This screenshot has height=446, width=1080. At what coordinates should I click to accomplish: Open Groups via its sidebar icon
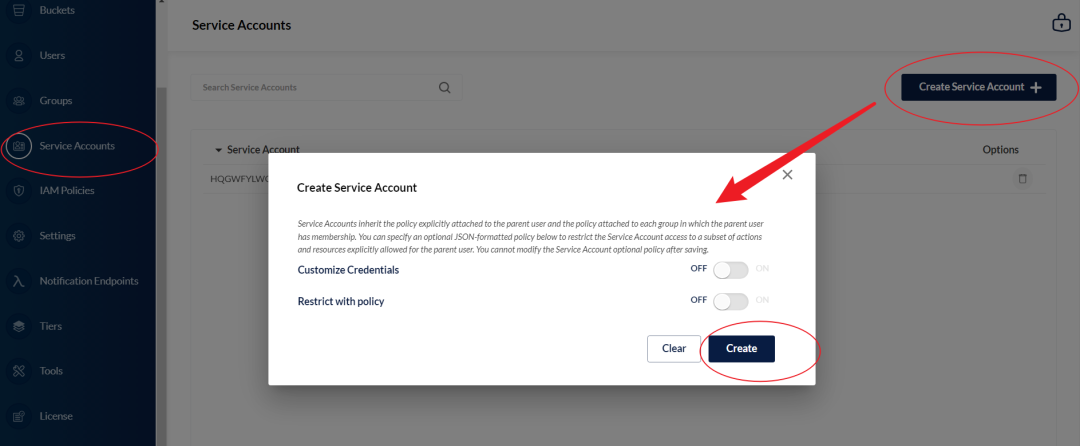click(19, 100)
